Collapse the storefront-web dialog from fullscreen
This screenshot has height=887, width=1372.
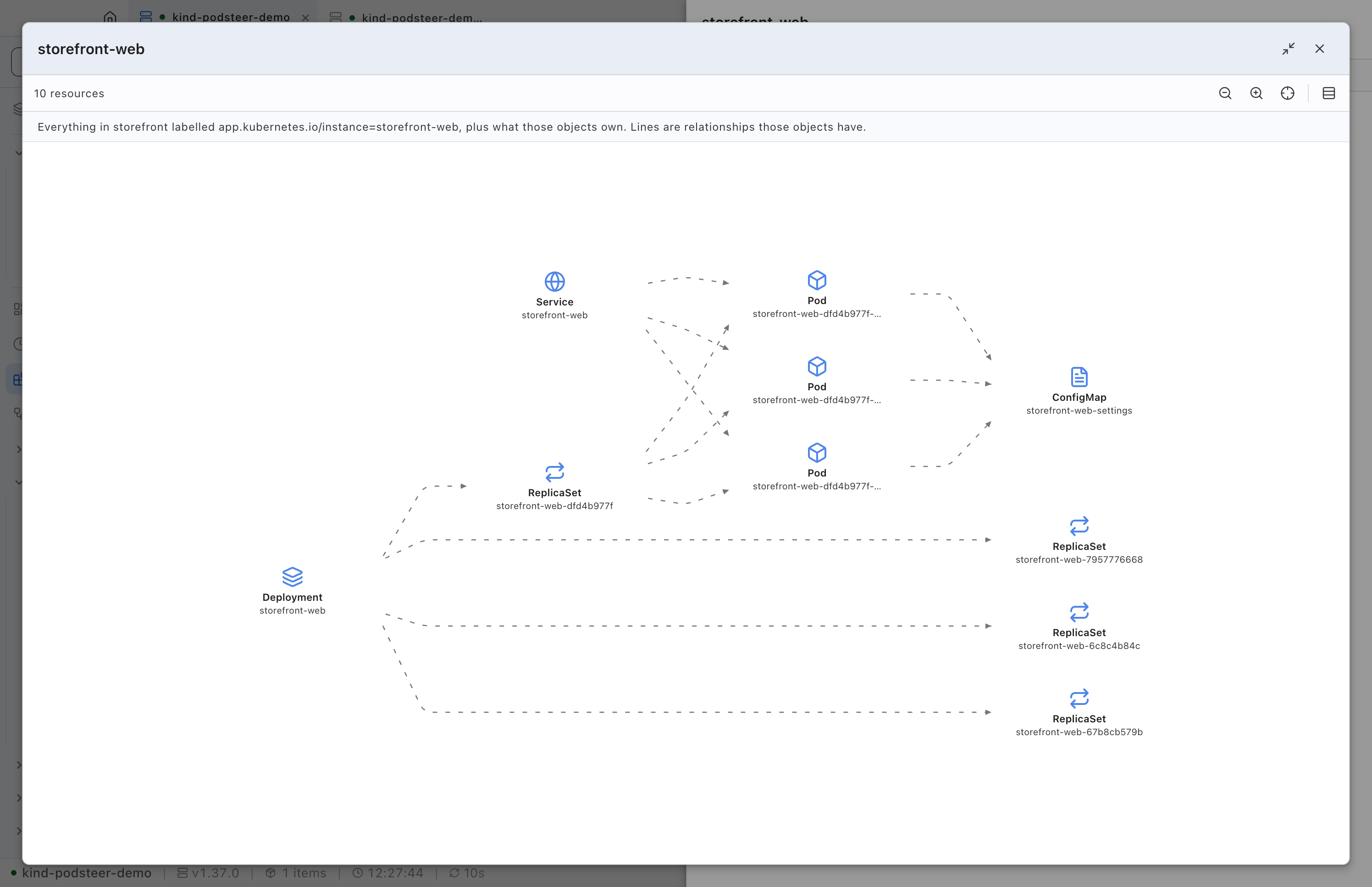1289,49
